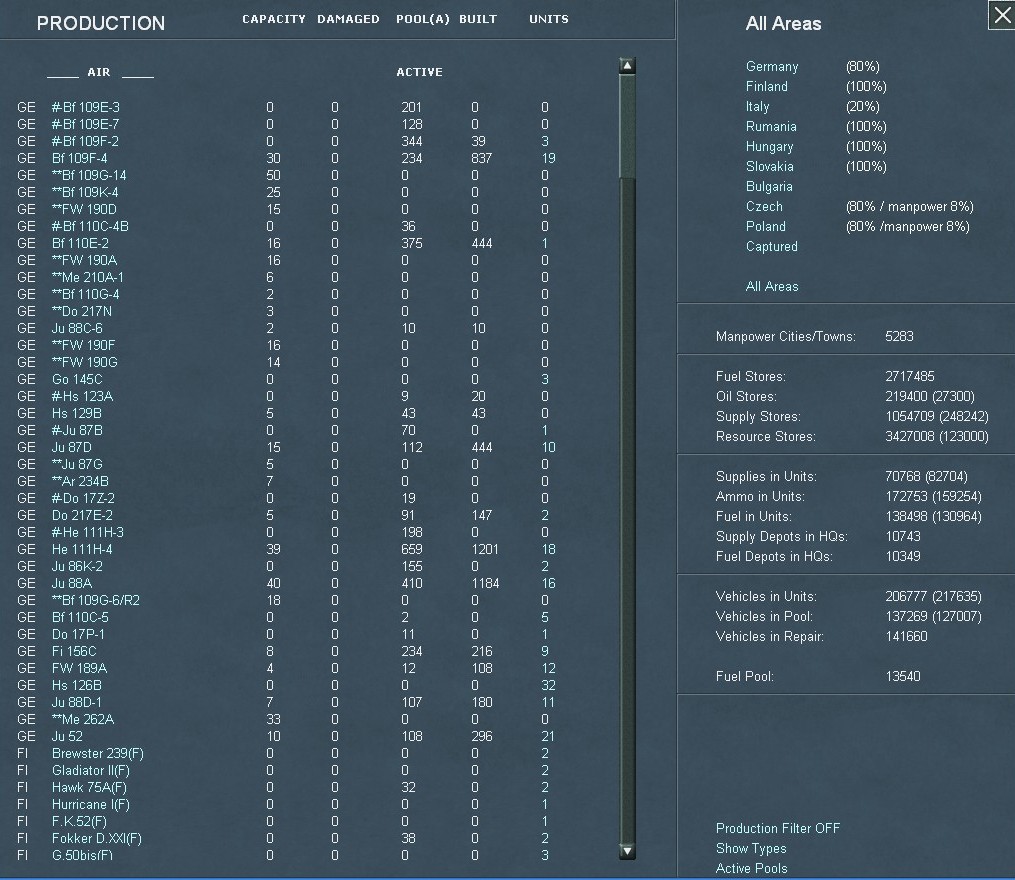Click the production list scrollbar track

[627, 500]
